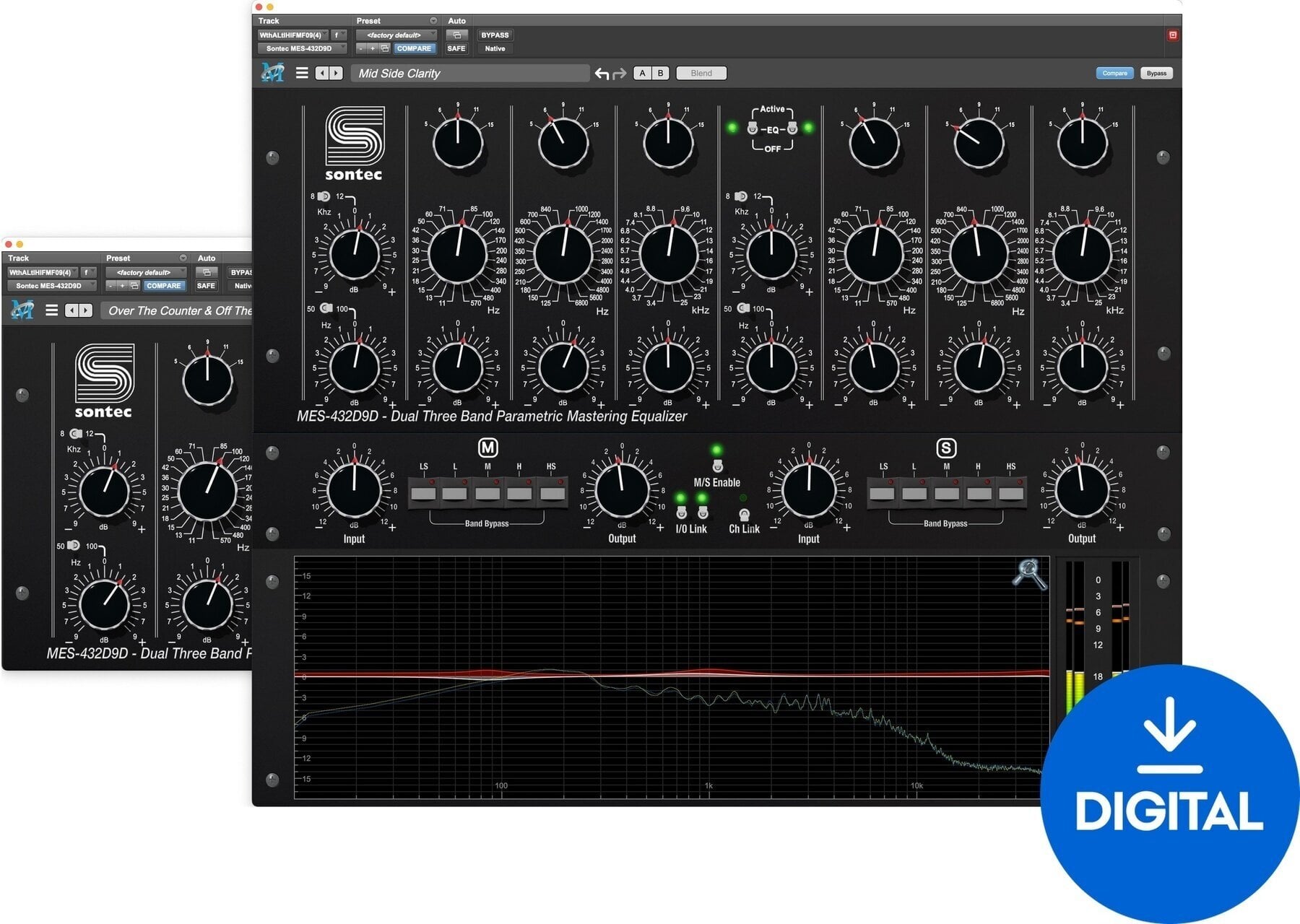Image resolution: width=1300 pixels, height=924 pixels.
Task: Open the Sontec MES-432D9D insert selector in front window
Action: pyautogui.click(x=302, y=48)
